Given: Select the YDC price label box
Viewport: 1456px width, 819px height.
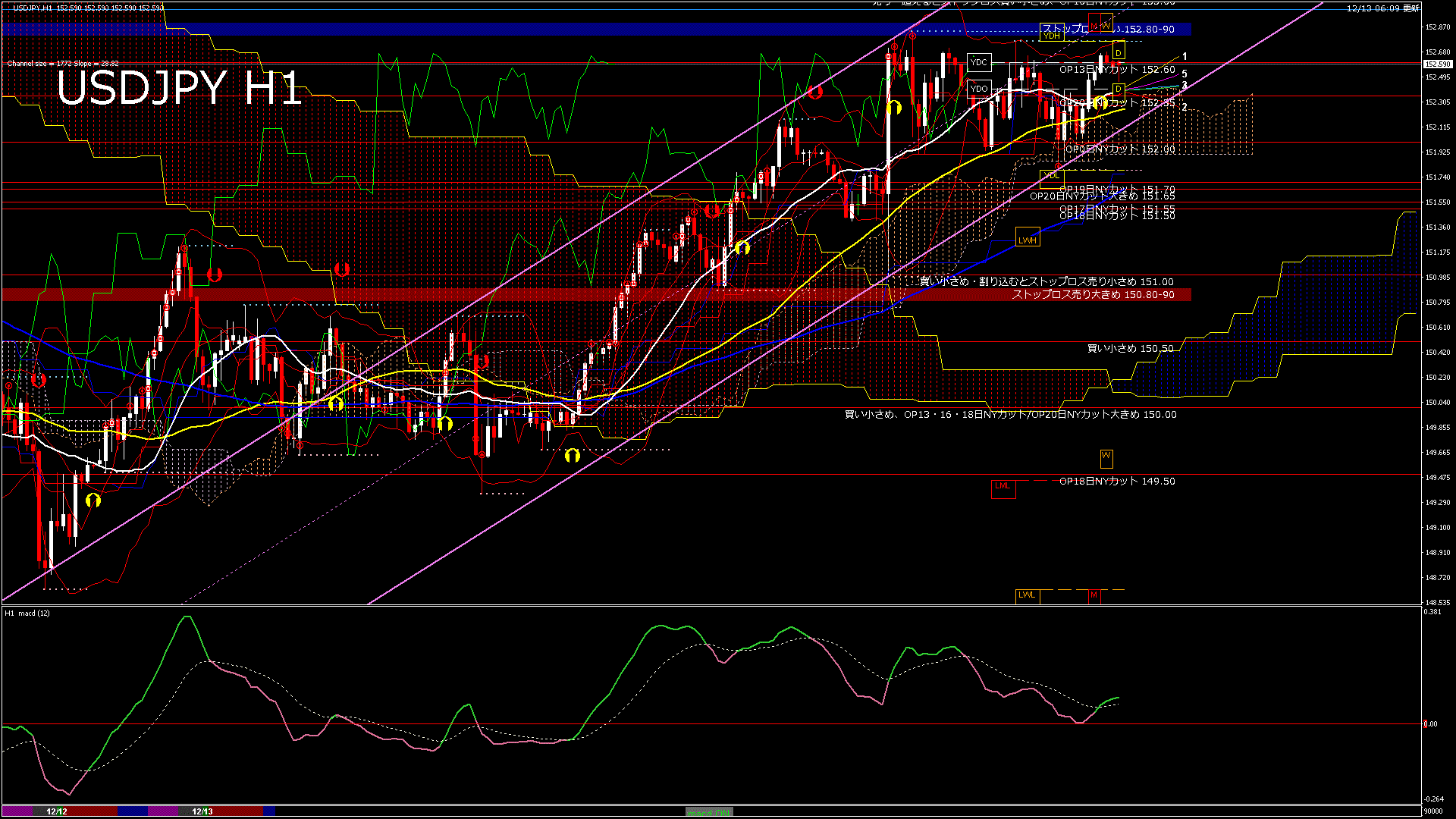Looking at the screenshot, I should [x=979, y=62].
